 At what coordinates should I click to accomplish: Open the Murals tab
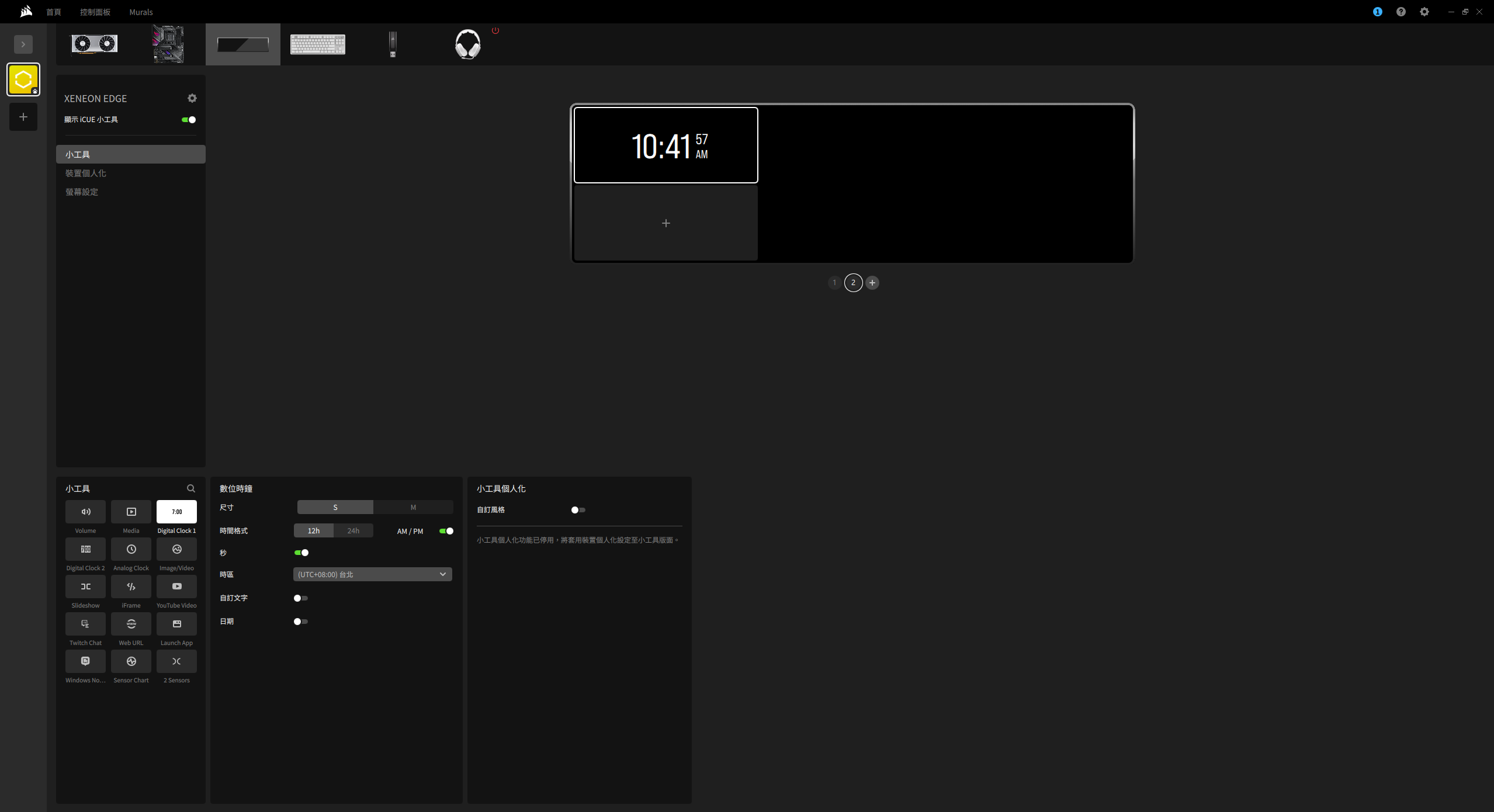tap(141, 12)
